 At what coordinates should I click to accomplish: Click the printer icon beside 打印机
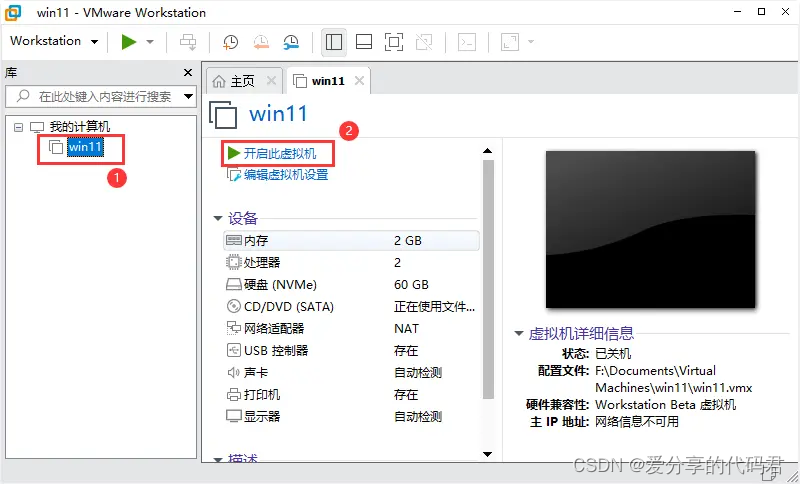coord(233,394)
